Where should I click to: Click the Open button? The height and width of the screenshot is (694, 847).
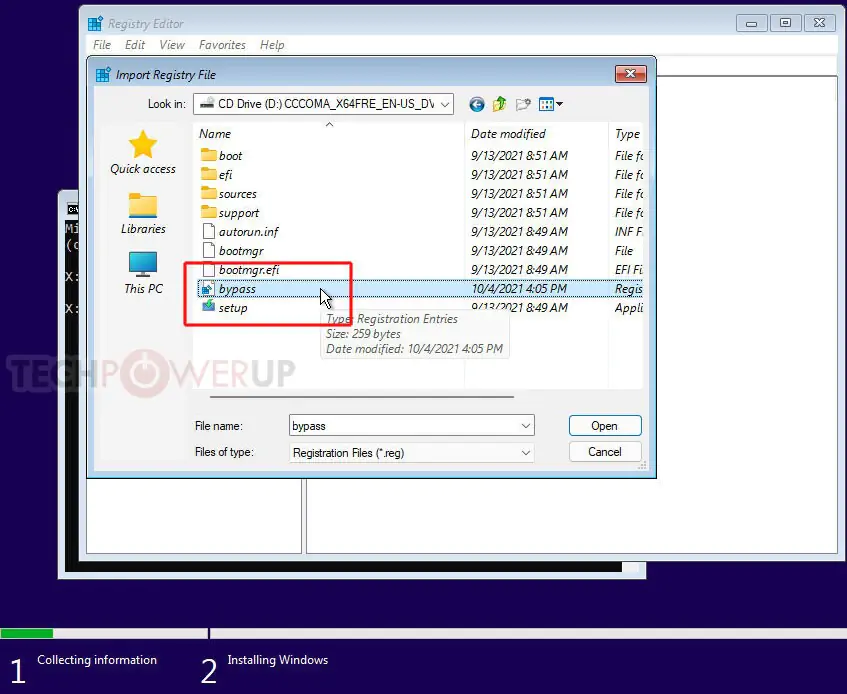pyautogui.click(x=605, y=426)
